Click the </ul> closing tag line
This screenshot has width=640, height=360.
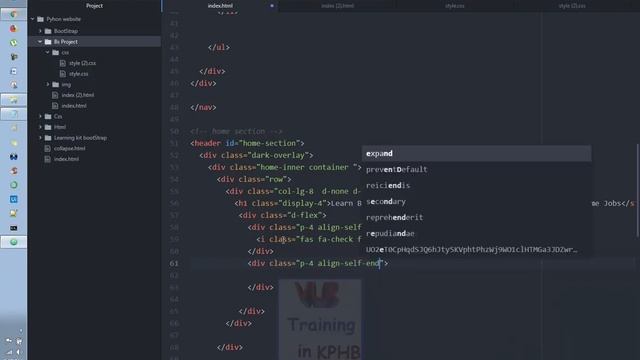pos(219,47)
